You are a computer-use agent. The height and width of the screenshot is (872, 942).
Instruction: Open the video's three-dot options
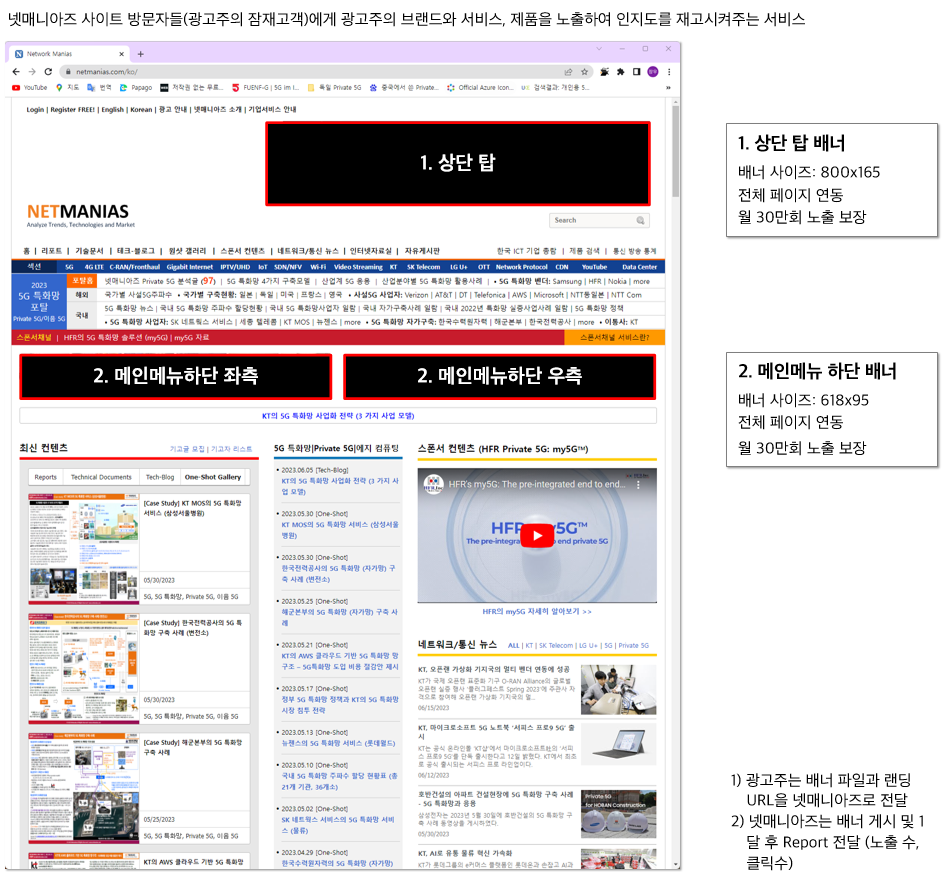pos(638,484)
